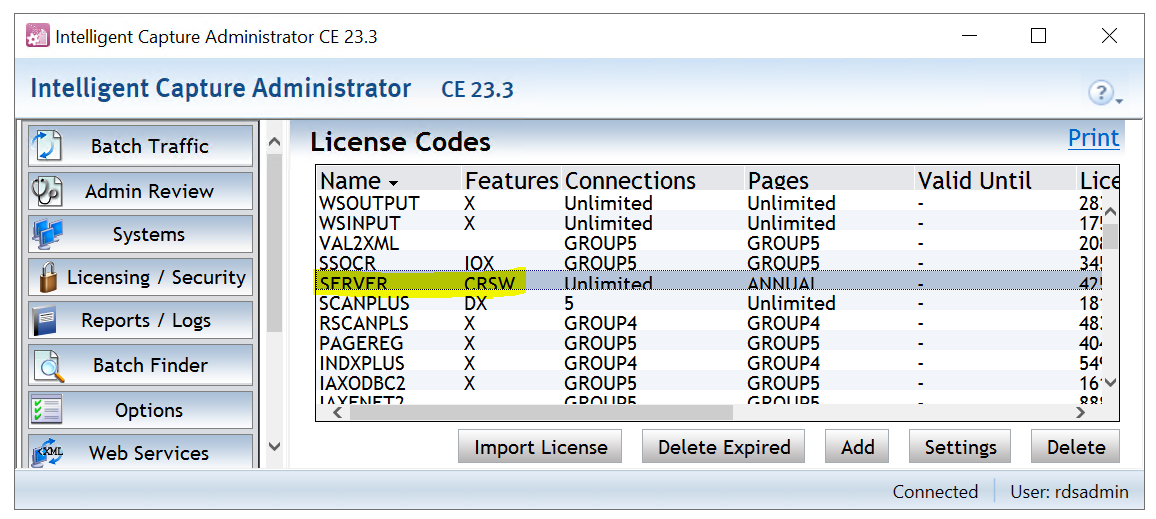1156x519 pixels.
Task: Click the Batch Traffic arrows icon
Action: [46, 146]
